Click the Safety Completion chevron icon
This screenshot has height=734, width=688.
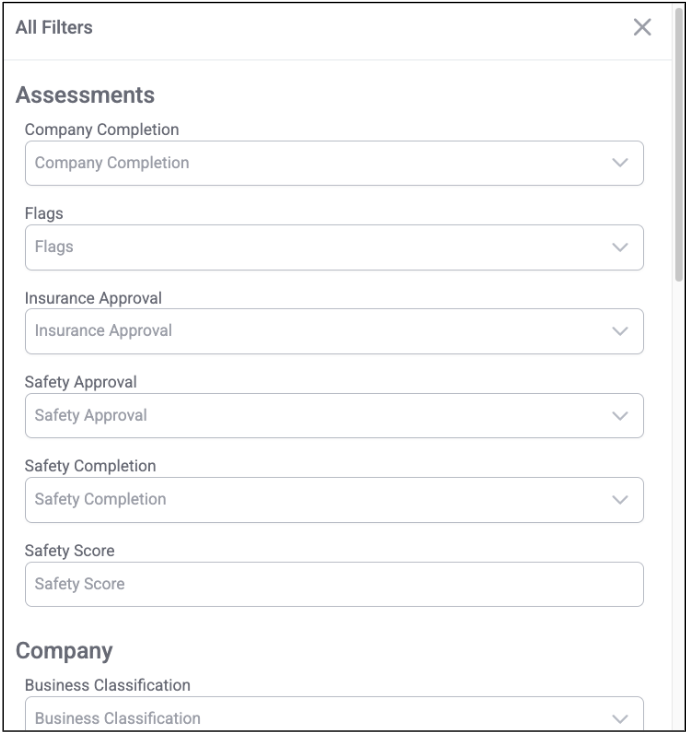coord(620,499)
